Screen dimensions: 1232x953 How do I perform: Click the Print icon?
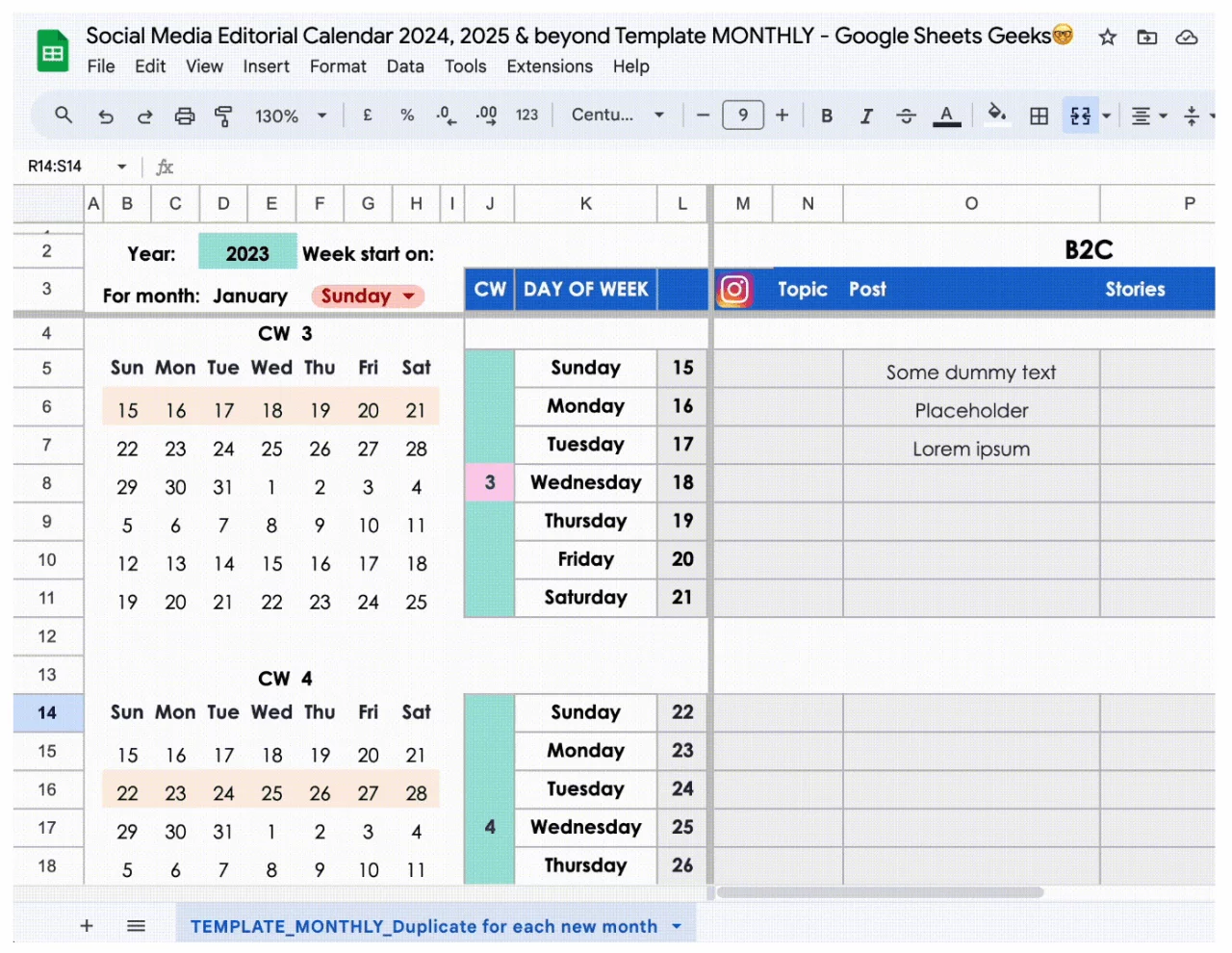click(x=185, y=115)
